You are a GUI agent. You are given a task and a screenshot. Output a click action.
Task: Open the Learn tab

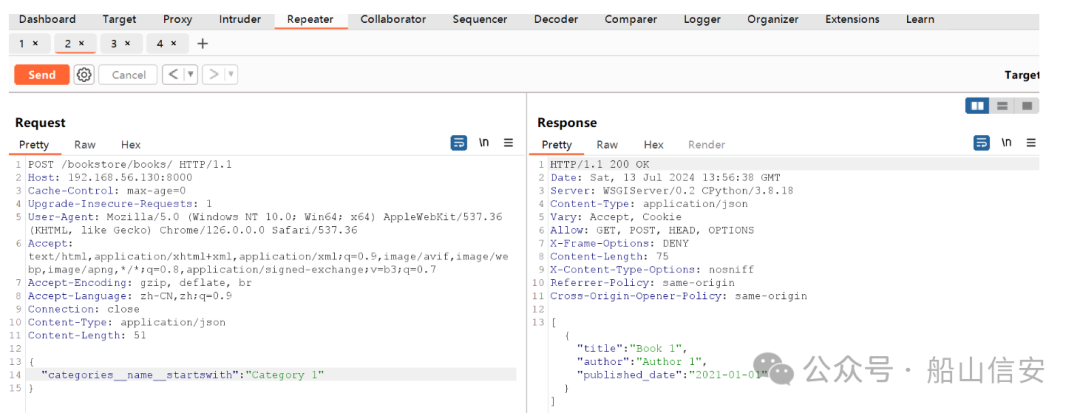click(x=920, y=19)
